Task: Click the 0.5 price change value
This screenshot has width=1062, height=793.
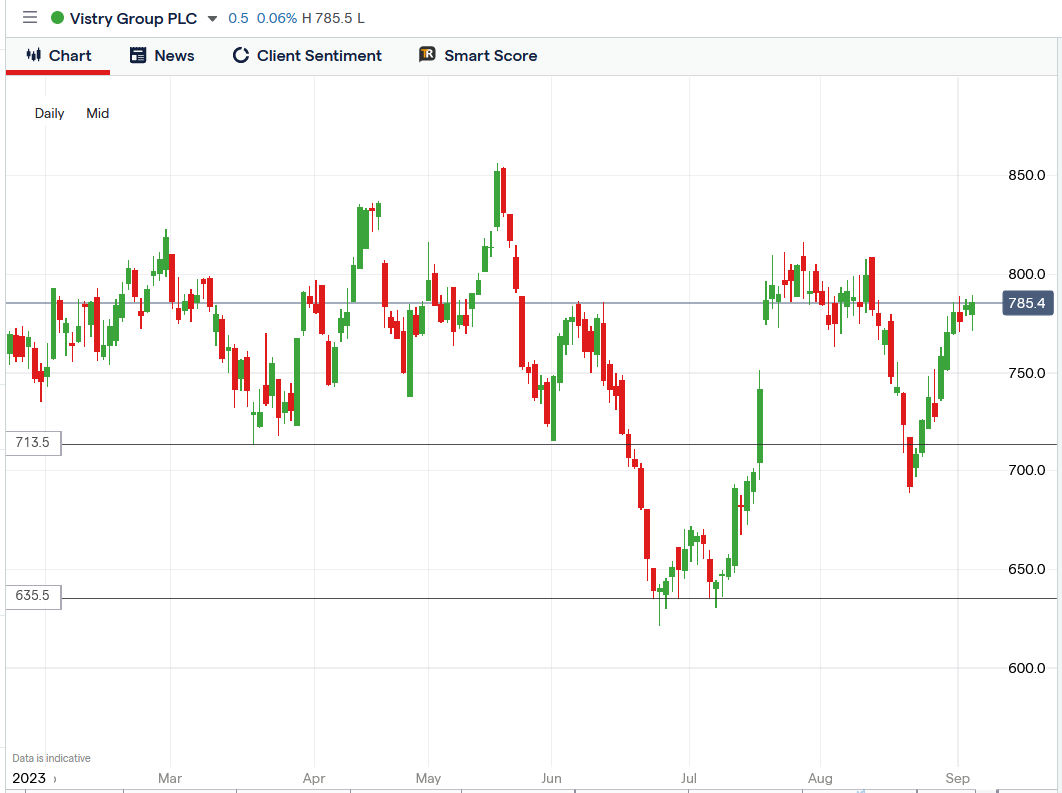Action: point(238,18)
